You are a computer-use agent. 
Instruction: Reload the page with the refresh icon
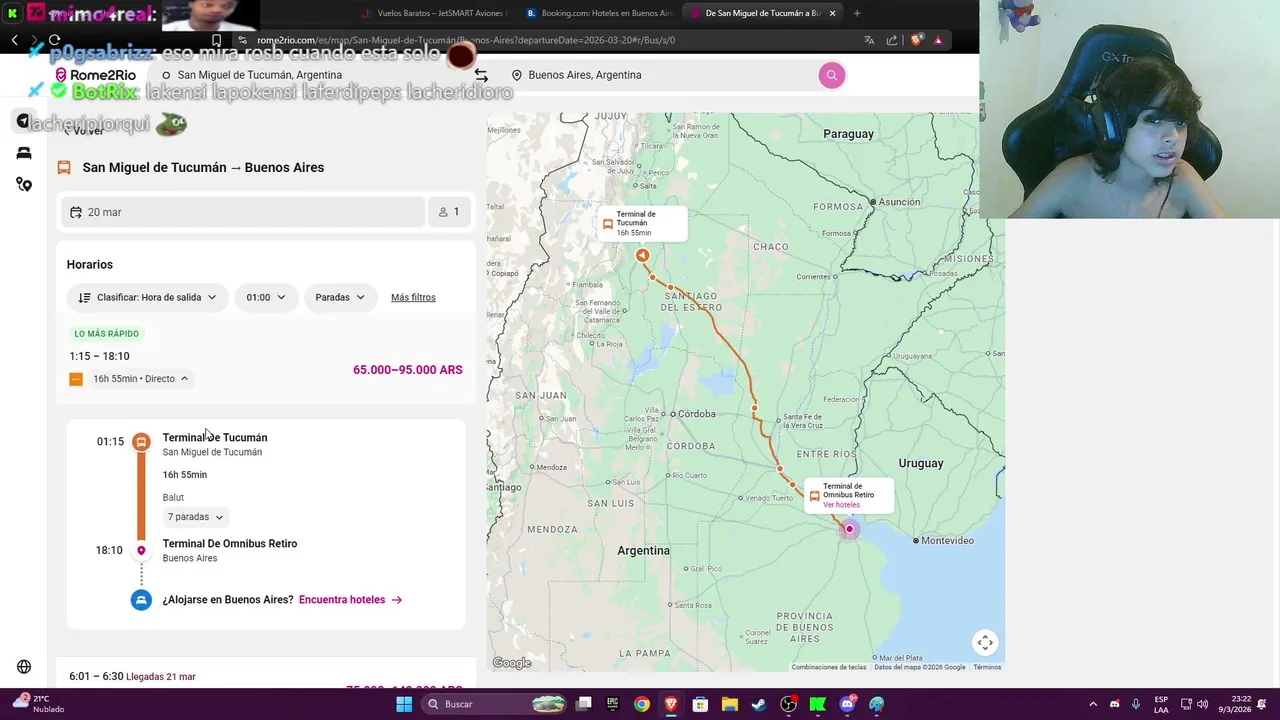[54, 40]
